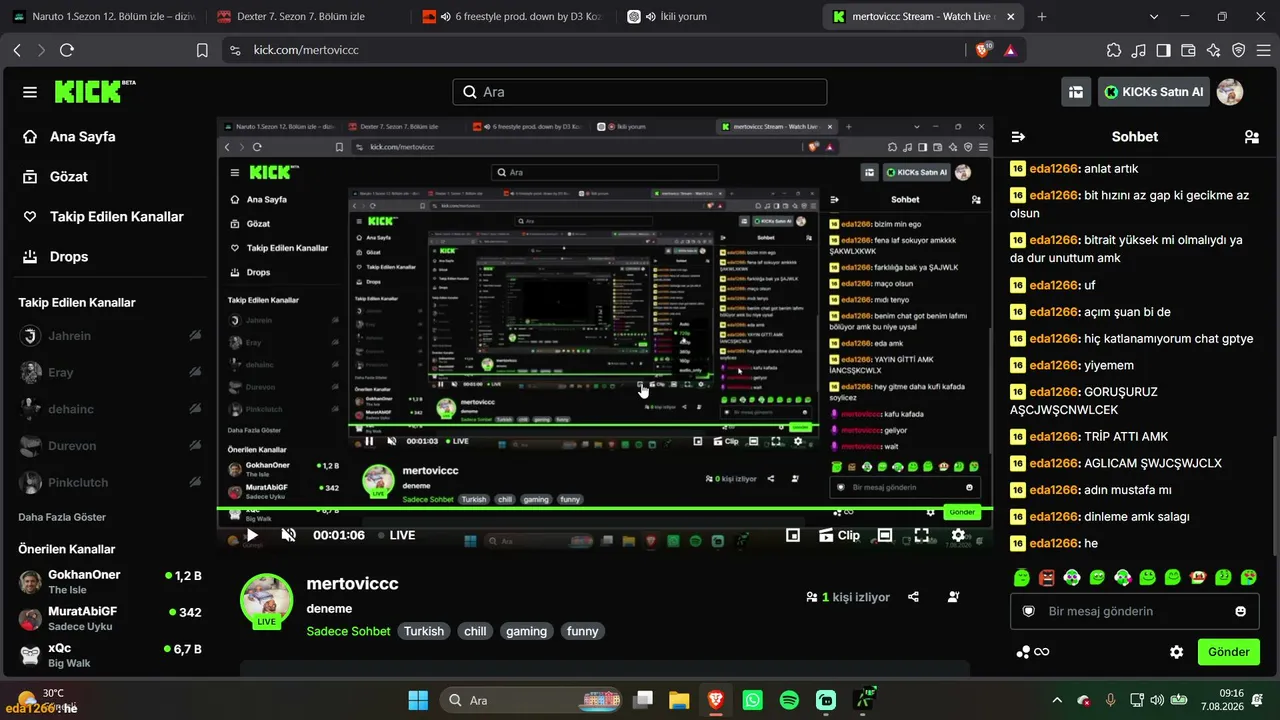Open the GokhanOner recommended channel
Viewport: 1280px width, 720px height.
click(110, 581)
